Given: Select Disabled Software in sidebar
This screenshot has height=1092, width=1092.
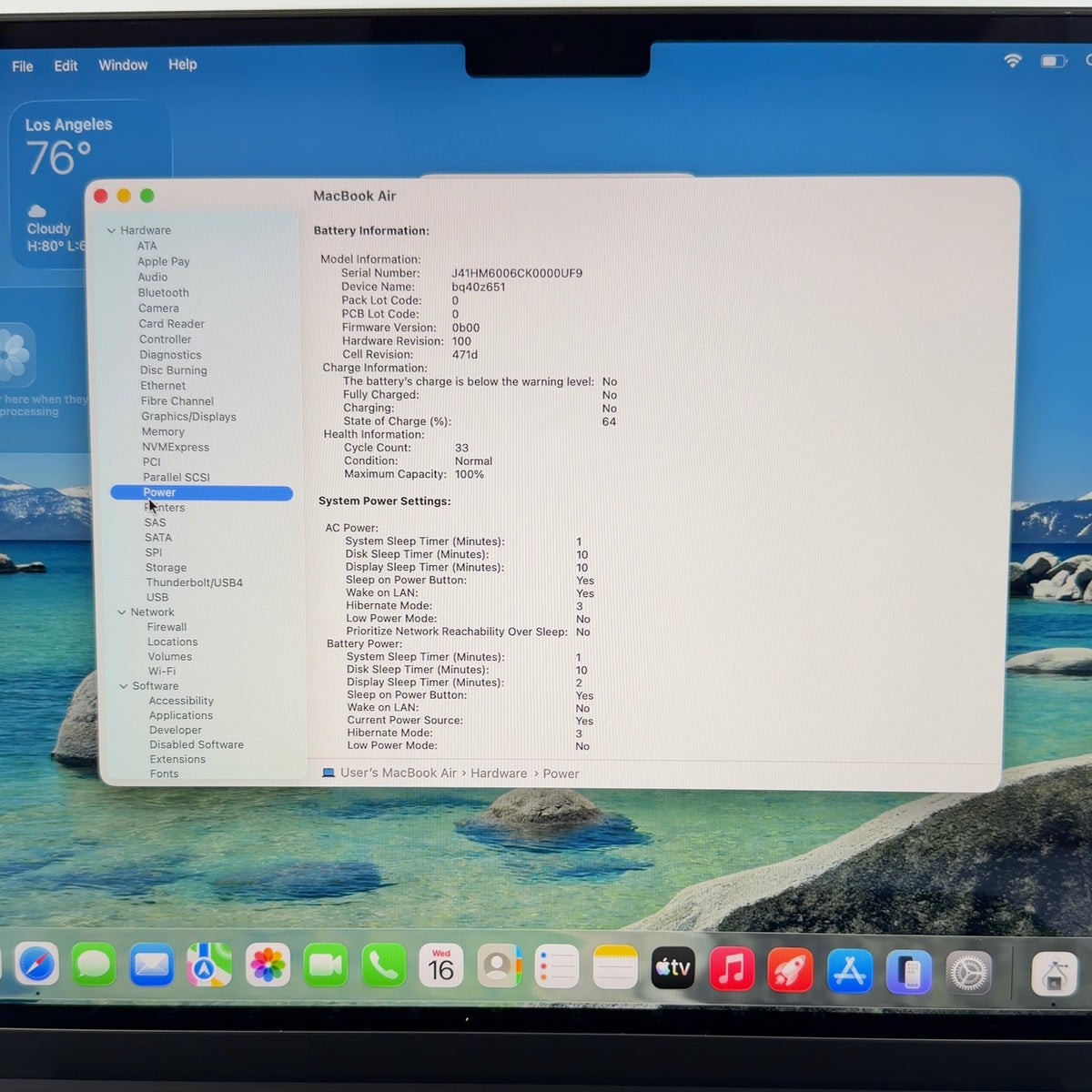Looking at the screenshot, I should pyautogui.click(x=197, y=744).
